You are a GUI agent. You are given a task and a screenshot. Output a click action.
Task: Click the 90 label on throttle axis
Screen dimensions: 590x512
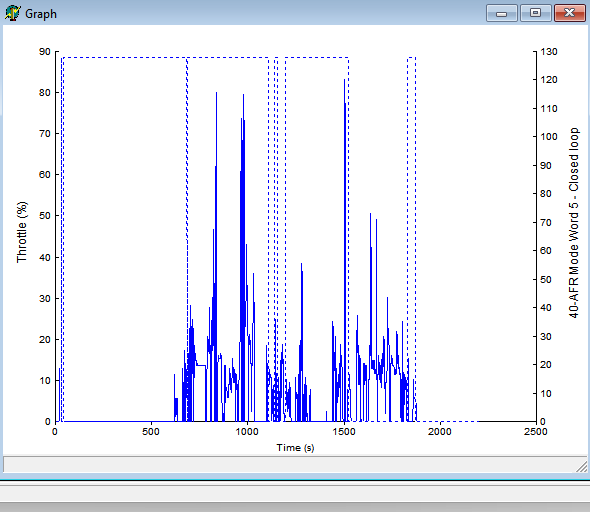(x=45, y=52)
